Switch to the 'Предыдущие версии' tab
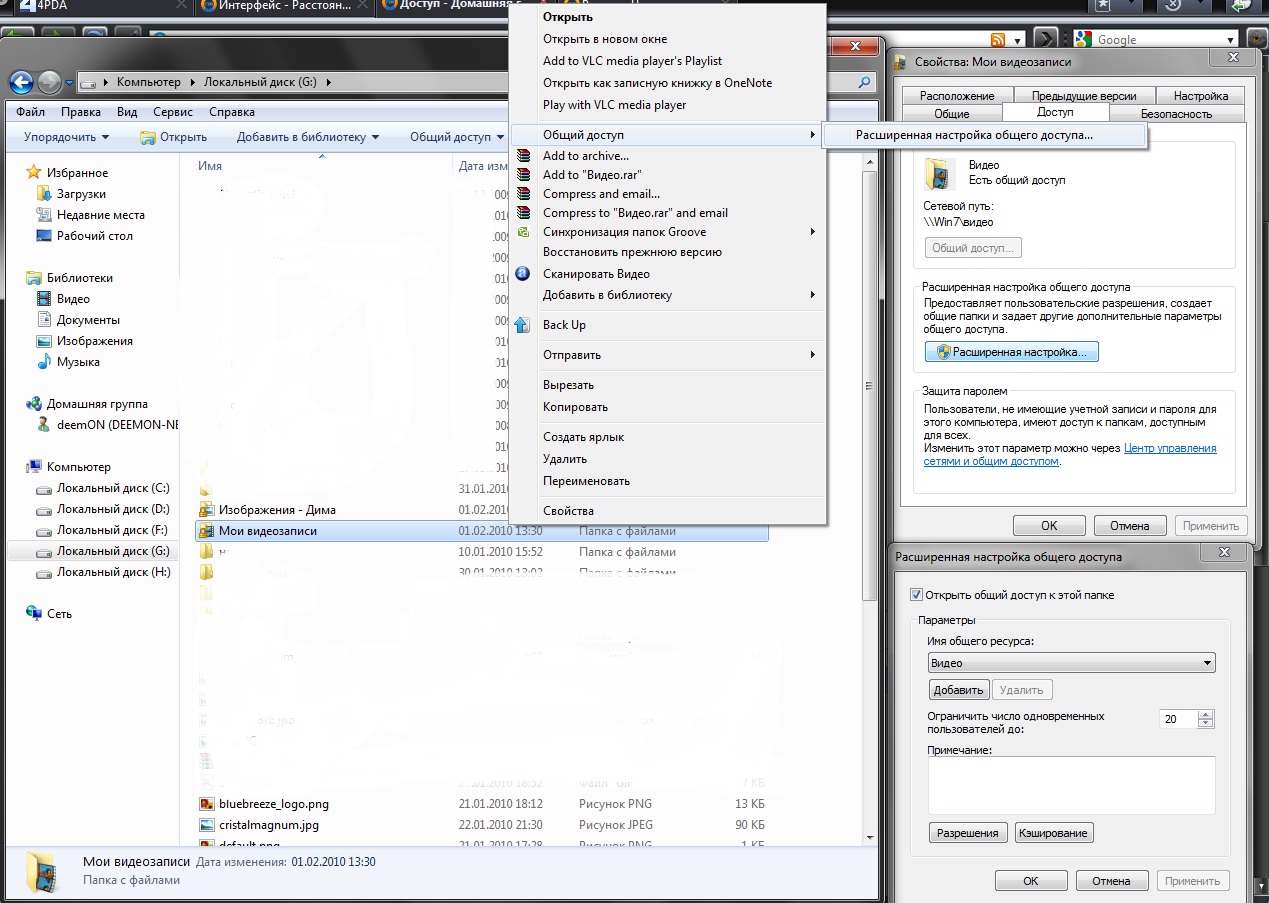The height and width of the screenshot is (903, 1269). point(1084,96)
